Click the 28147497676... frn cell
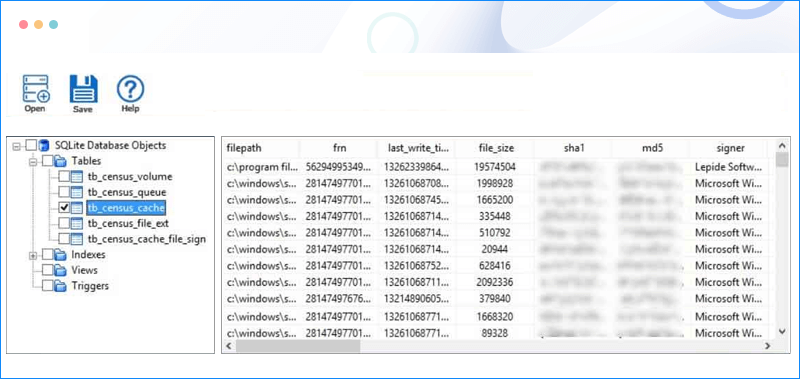Screen dimensions: 800x379 [x=339, y=298]
